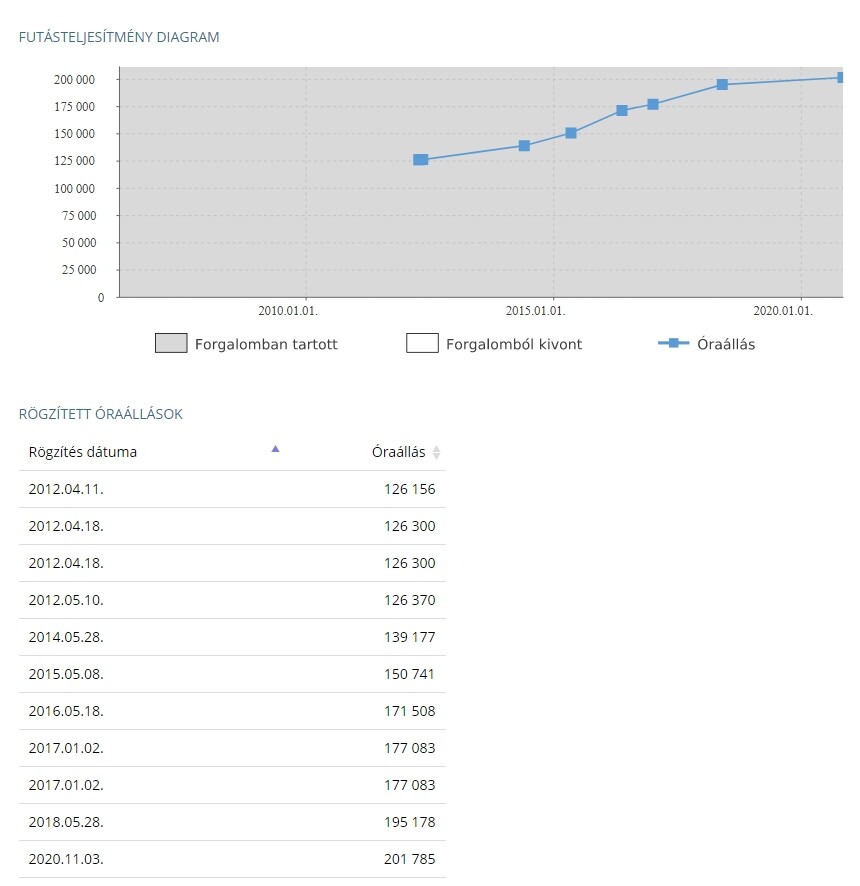
Task: Select the date cell 2012.05.10.
Action: click(x=66, y=600)
